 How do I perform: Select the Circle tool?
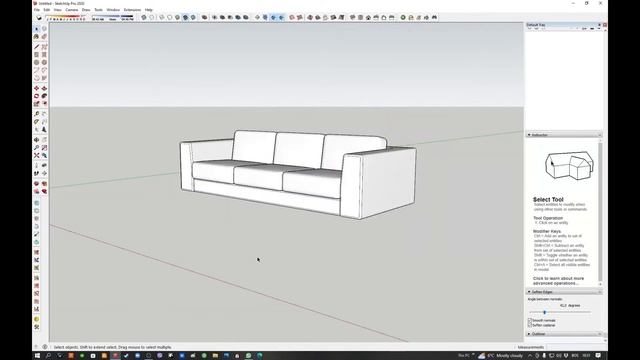click(x=36, y=62)
